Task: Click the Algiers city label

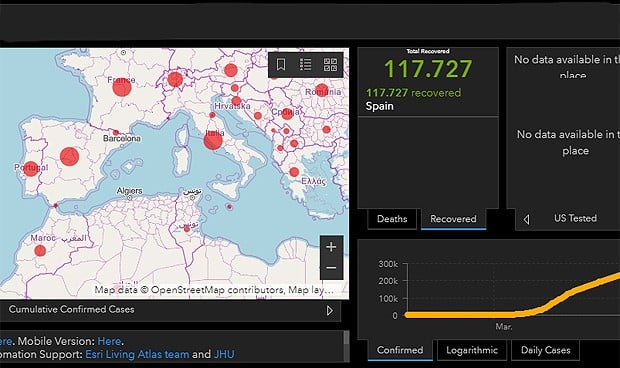Action: (x=129, y=191)
